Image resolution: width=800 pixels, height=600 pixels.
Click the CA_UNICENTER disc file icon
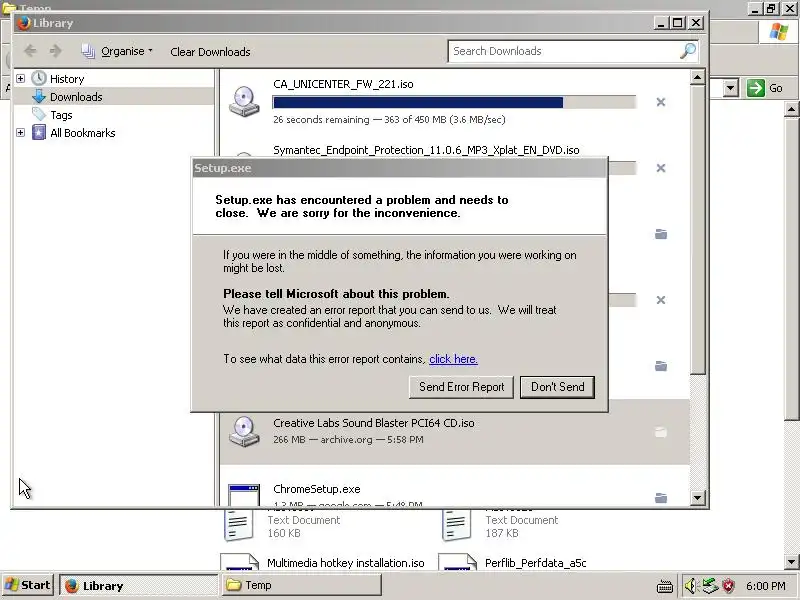point(244,101)
